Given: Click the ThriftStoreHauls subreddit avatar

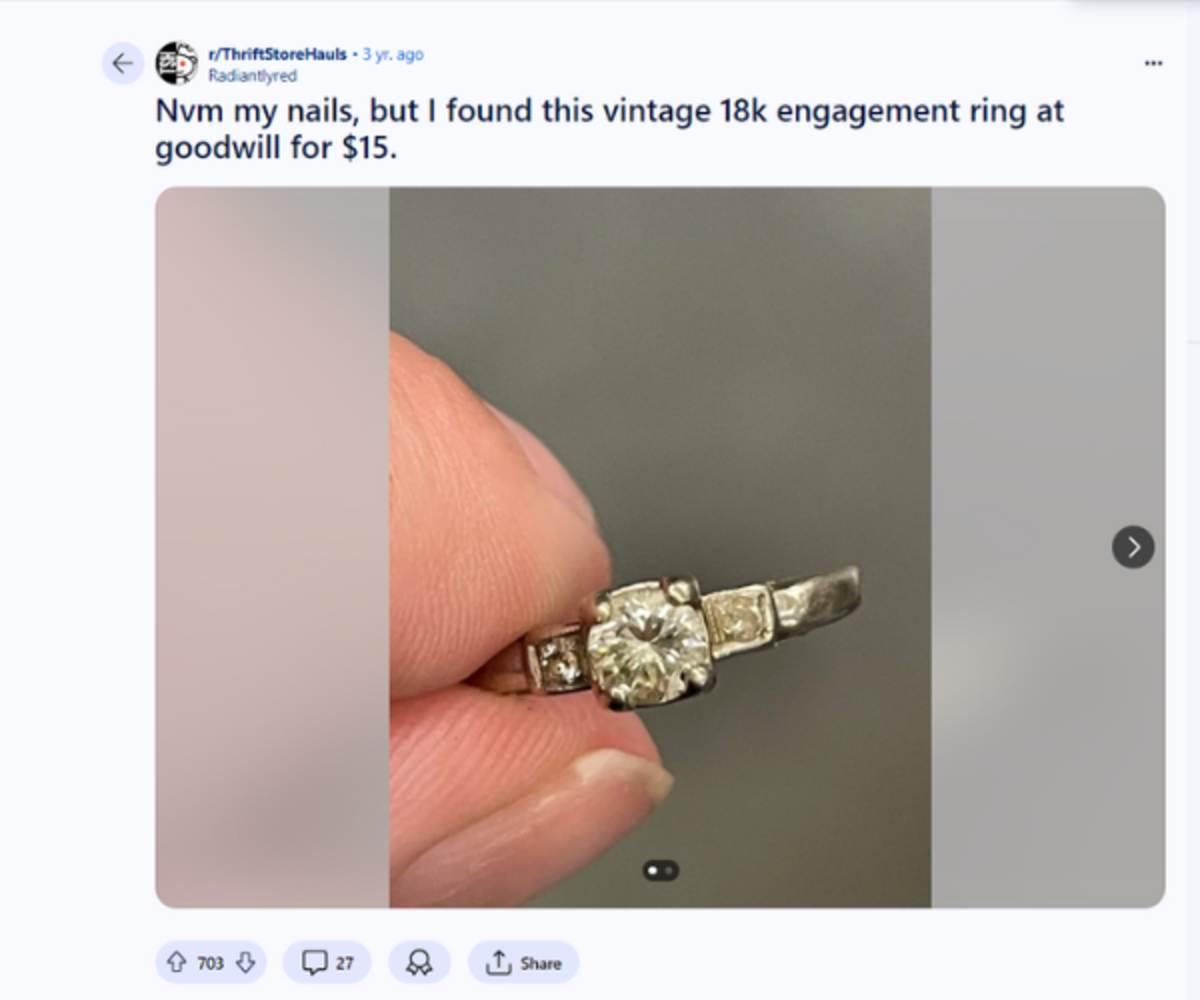Looking at the screenshot, I should coord(177,63).
